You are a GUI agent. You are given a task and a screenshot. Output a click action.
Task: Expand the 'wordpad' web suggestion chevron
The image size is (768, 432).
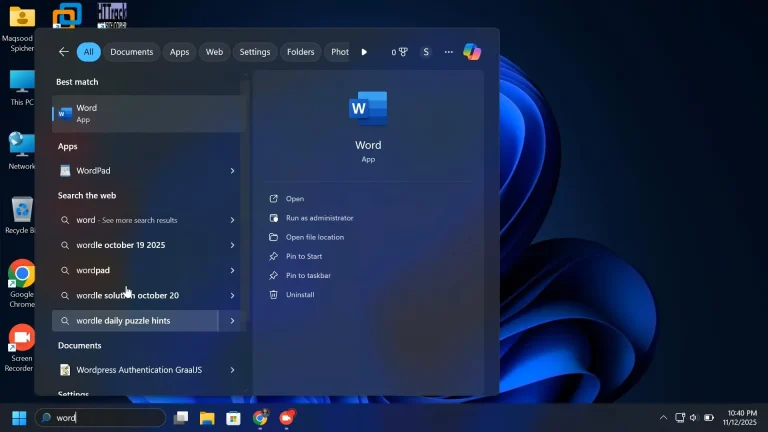(x=232, y=270)
